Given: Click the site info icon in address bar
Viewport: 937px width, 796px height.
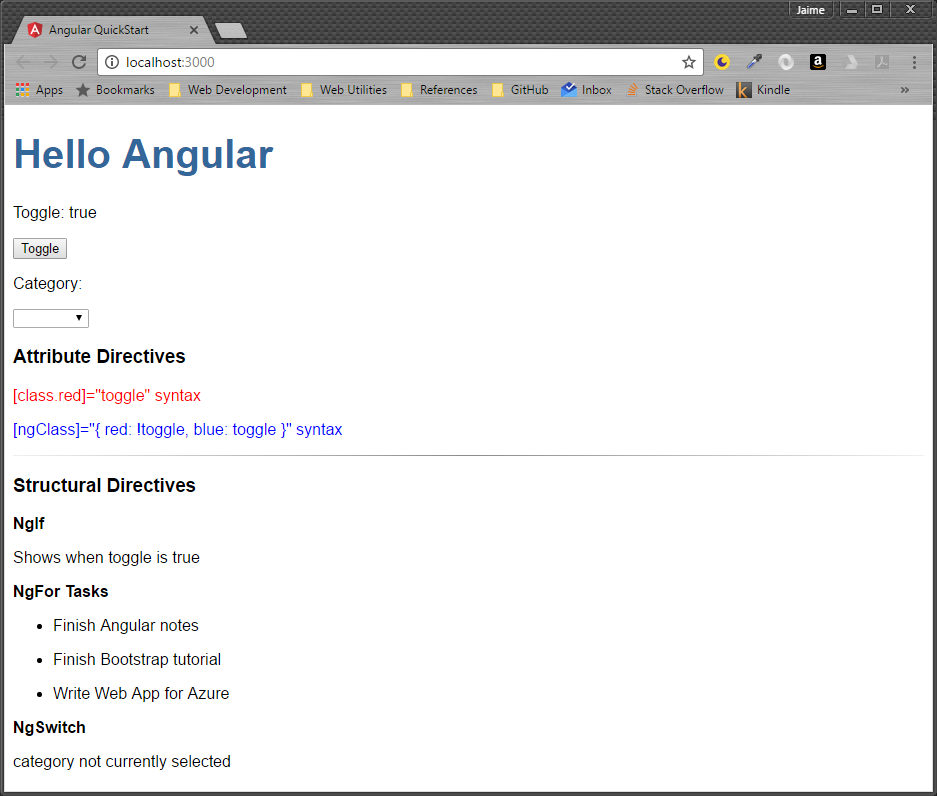Looking at the screenshot, I should pyautogui.click(x=112, y=62).
